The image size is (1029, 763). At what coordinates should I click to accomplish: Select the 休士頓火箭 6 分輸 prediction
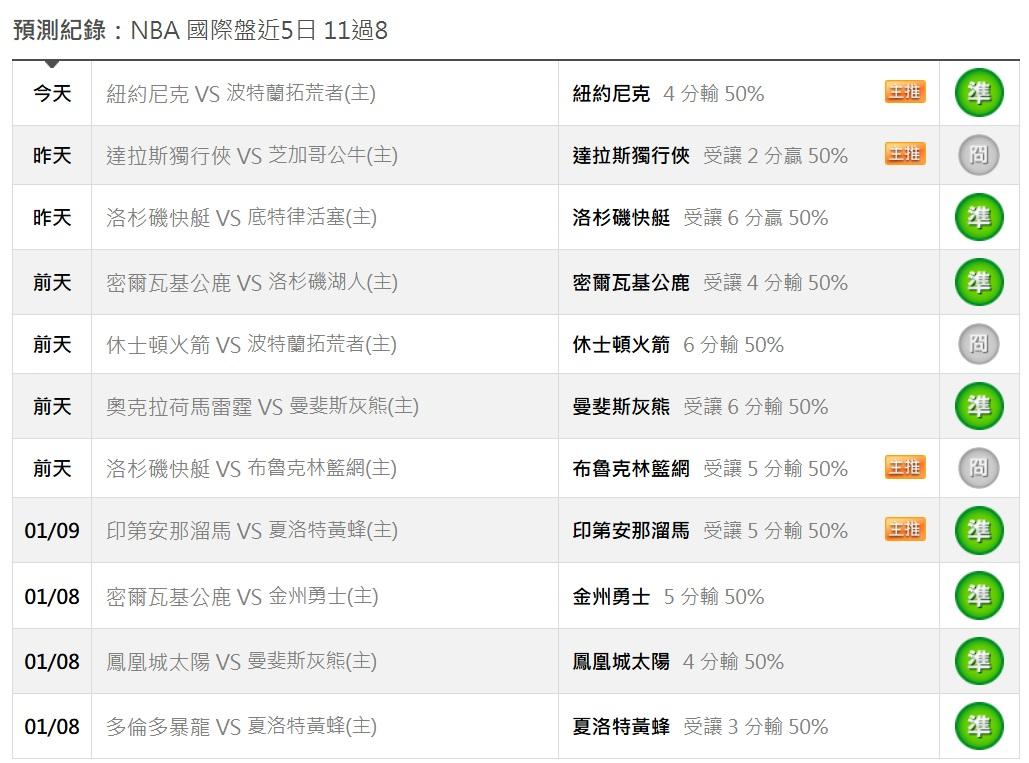[678, 345]
